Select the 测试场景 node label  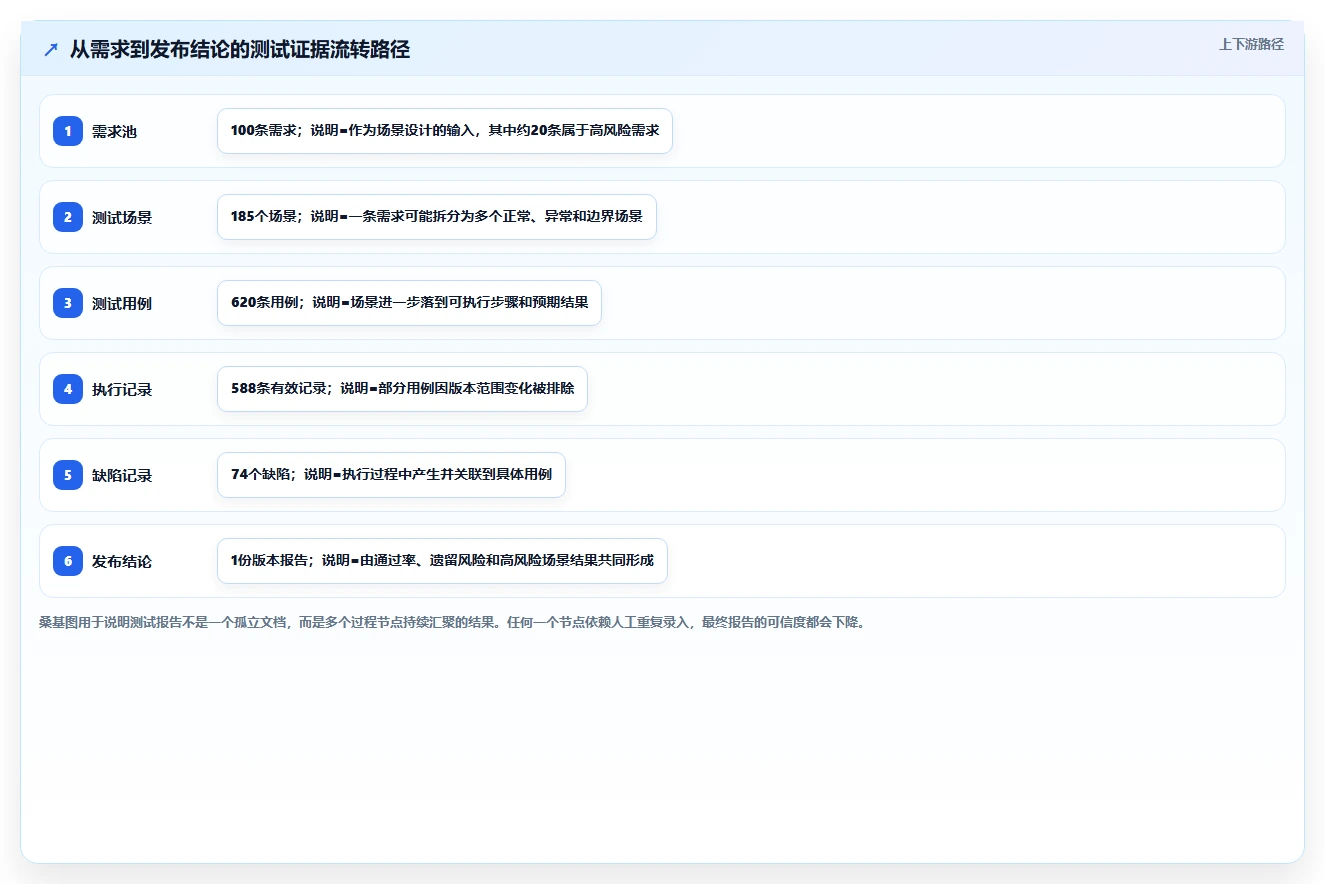click(x=122, y=217)
